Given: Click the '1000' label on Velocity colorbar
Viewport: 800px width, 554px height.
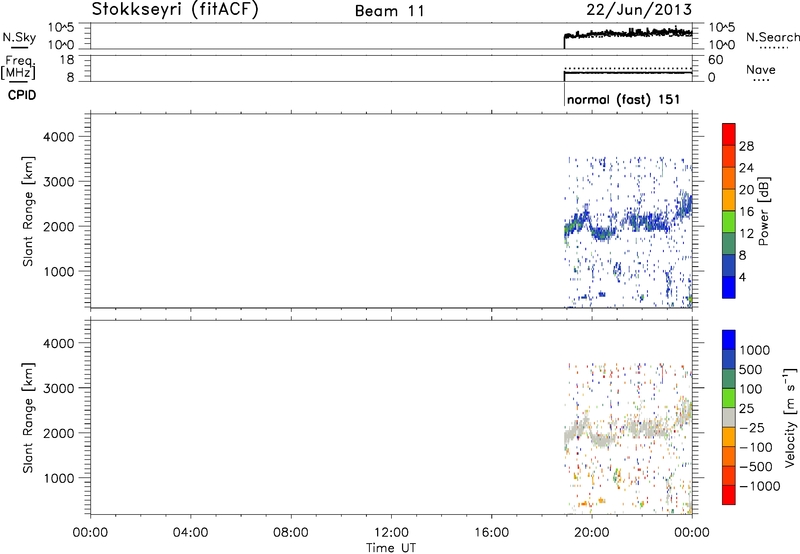Looking at the screenshot, I should pyautogui.click(x=754, y=350).
